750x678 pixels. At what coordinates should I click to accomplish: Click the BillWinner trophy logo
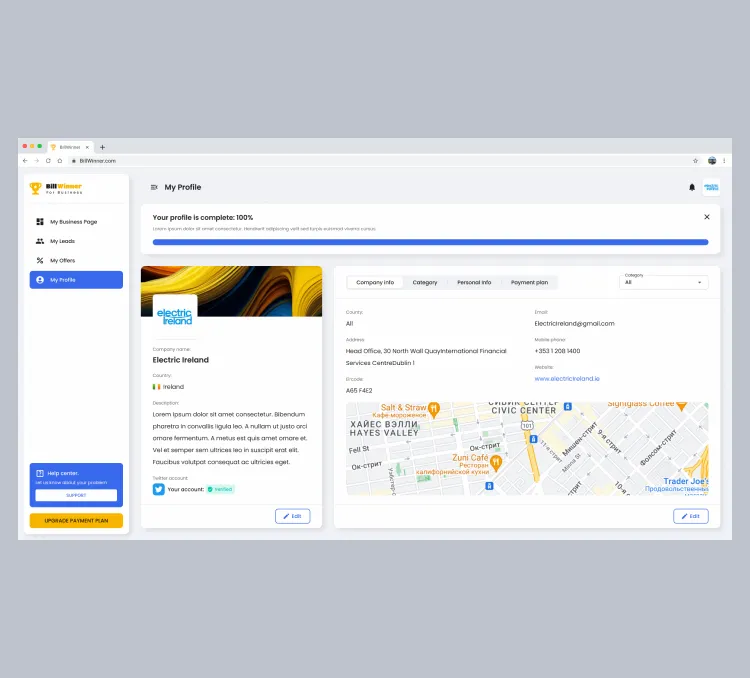36,188
